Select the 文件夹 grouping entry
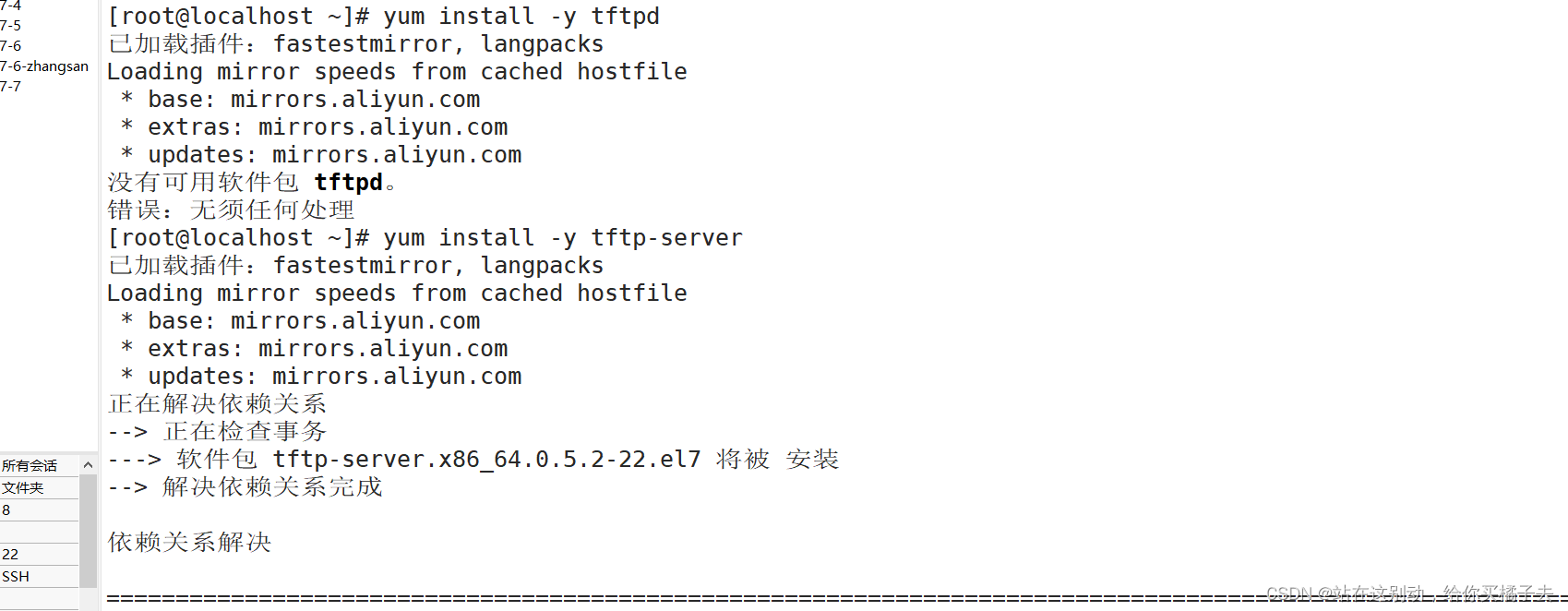The height and width of the screenshot is (611, 1568). point(25,487)
